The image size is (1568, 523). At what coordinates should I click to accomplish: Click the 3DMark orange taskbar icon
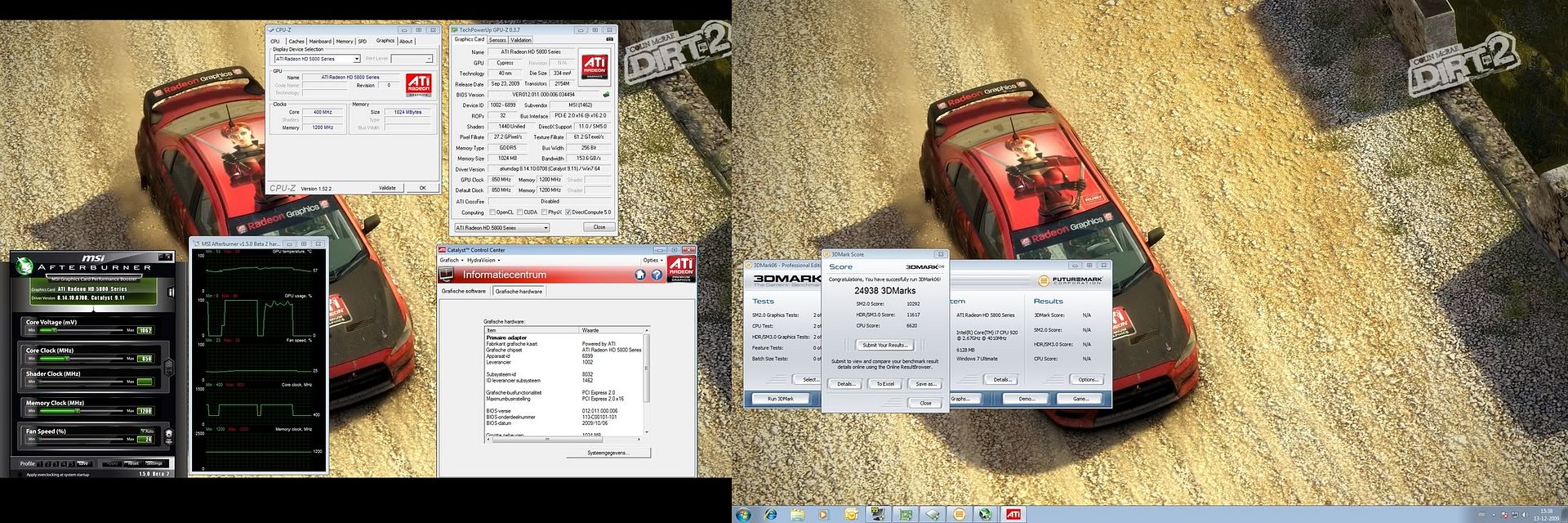(959, 515)
